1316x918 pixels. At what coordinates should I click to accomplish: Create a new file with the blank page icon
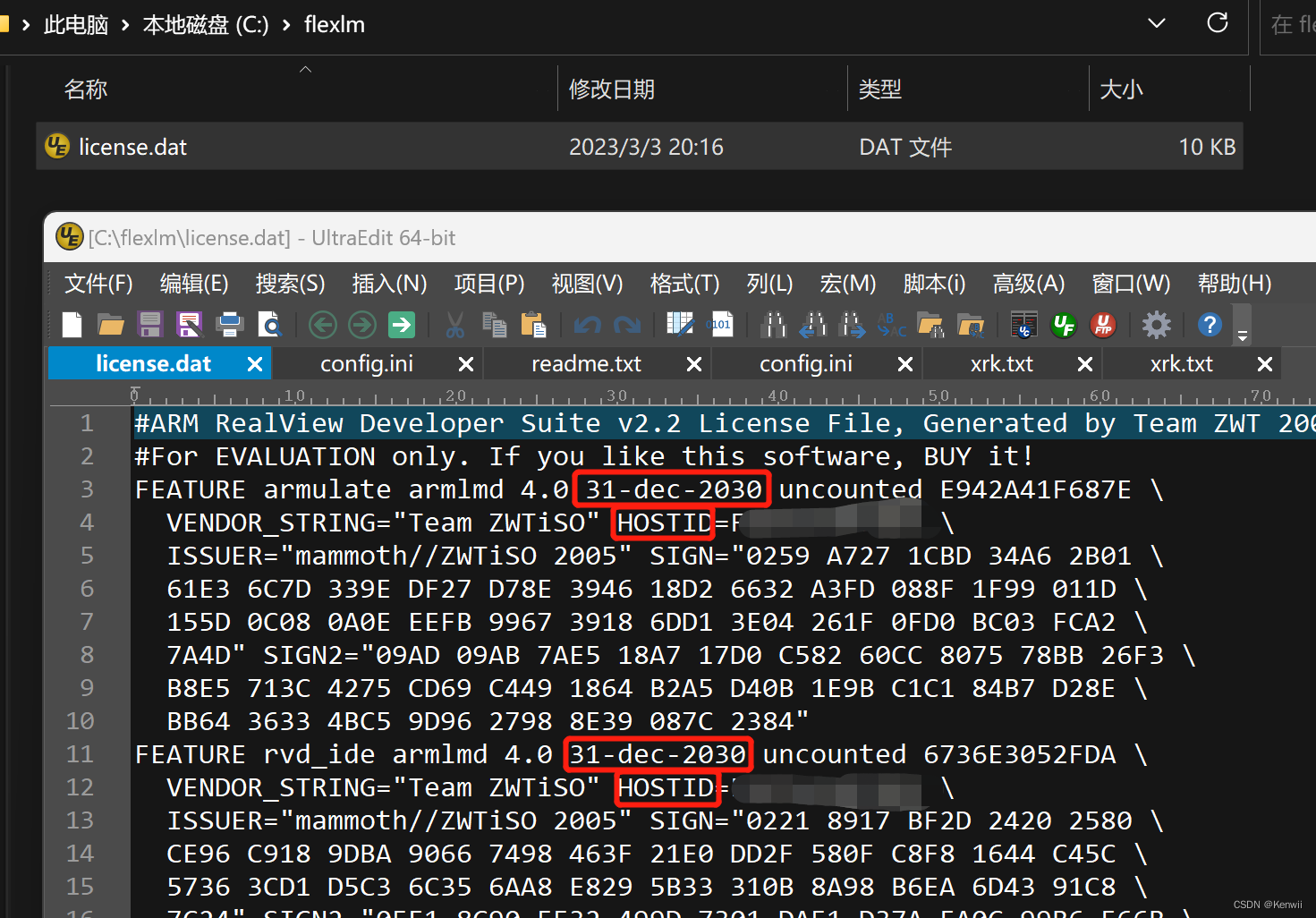point(72,324)
